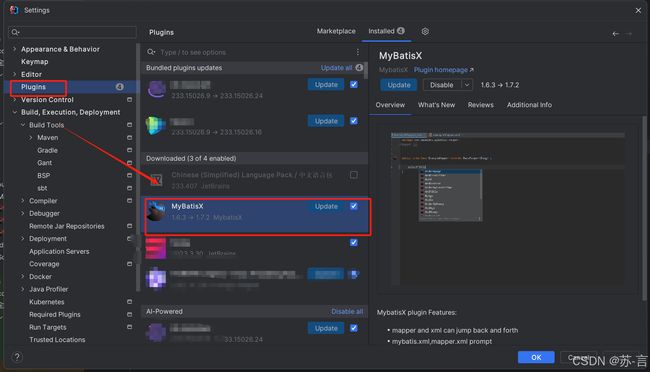Click Update button in MyBatisX list row

326,207
